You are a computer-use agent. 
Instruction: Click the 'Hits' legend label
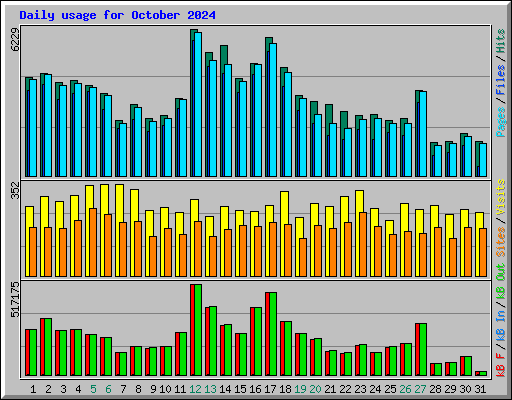[501, 41]
